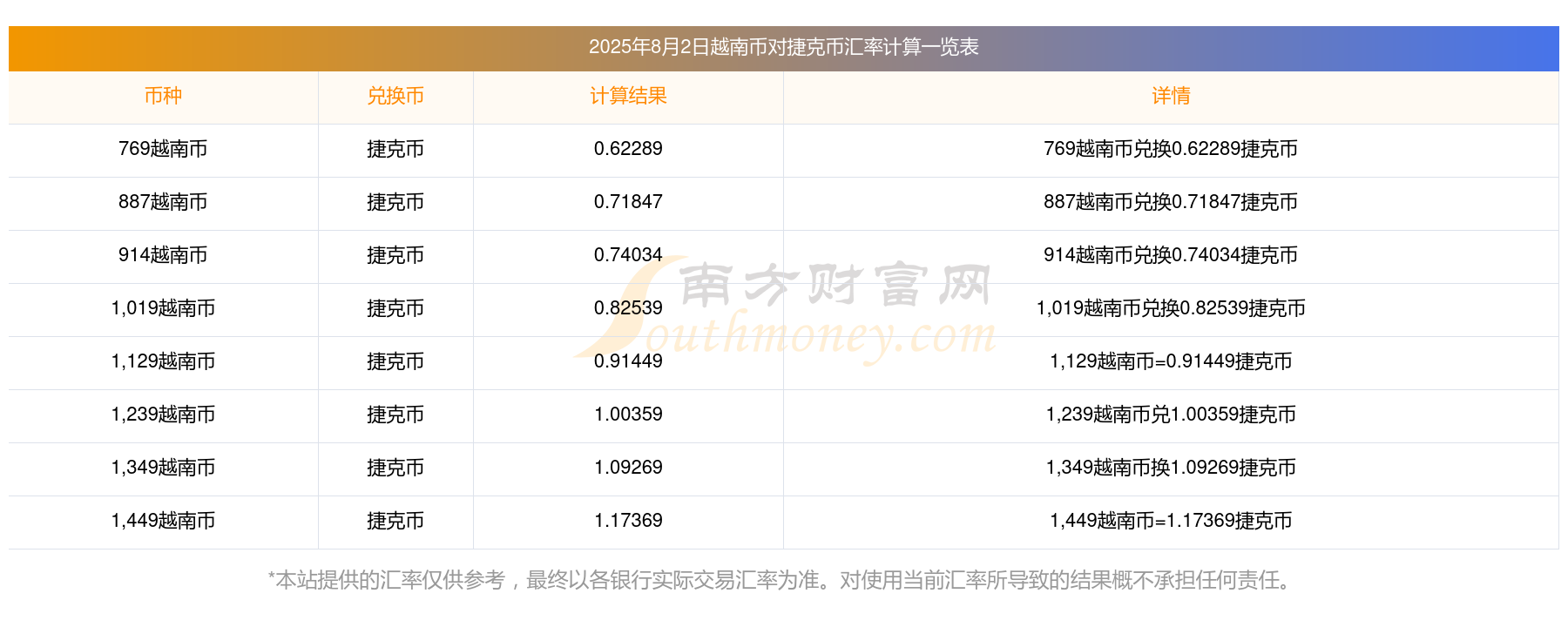Click the result value 0.71847
Viewport: 1568px width, 627px height.
point(628,202)
